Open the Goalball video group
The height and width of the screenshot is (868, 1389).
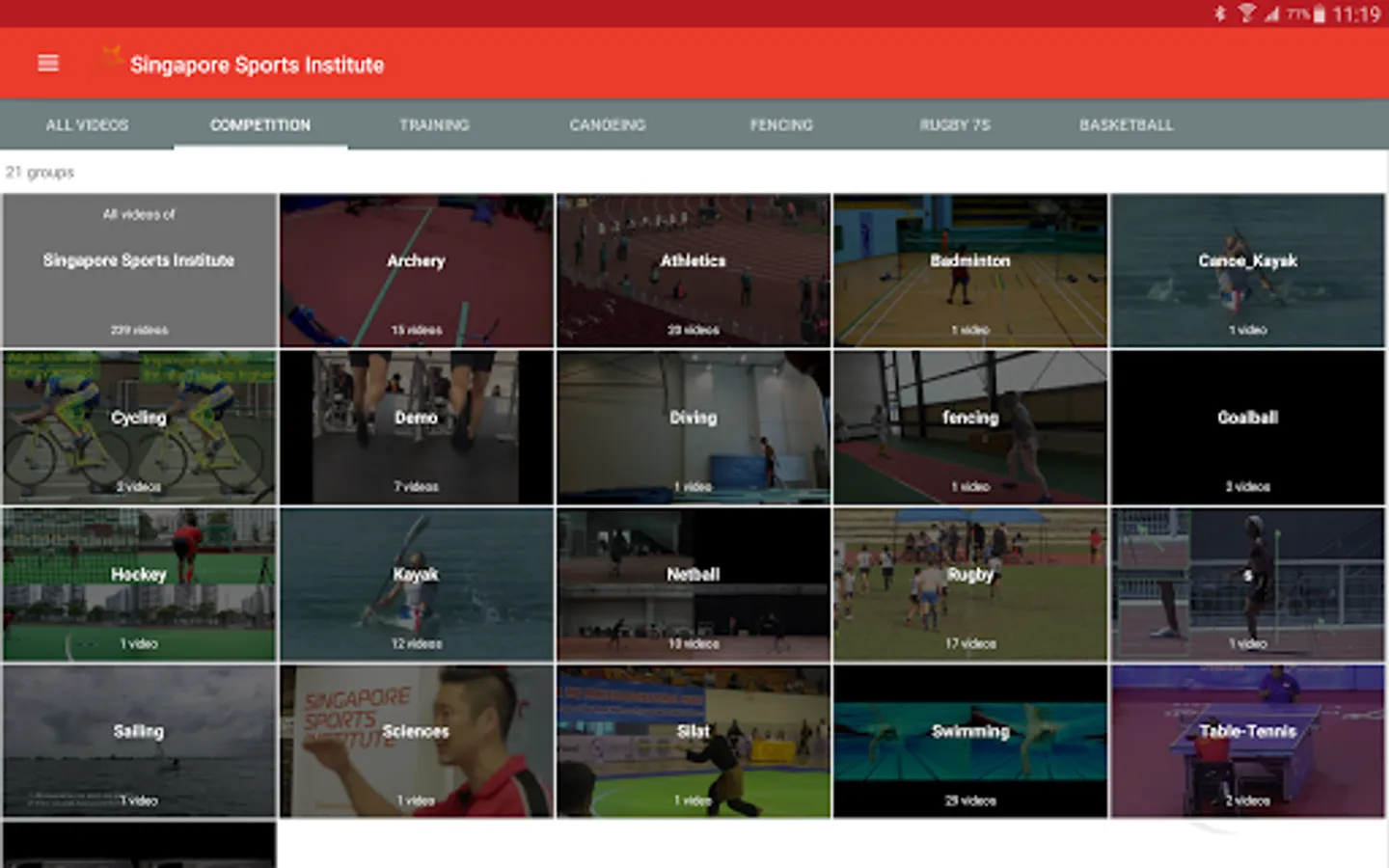[1247, 427]
